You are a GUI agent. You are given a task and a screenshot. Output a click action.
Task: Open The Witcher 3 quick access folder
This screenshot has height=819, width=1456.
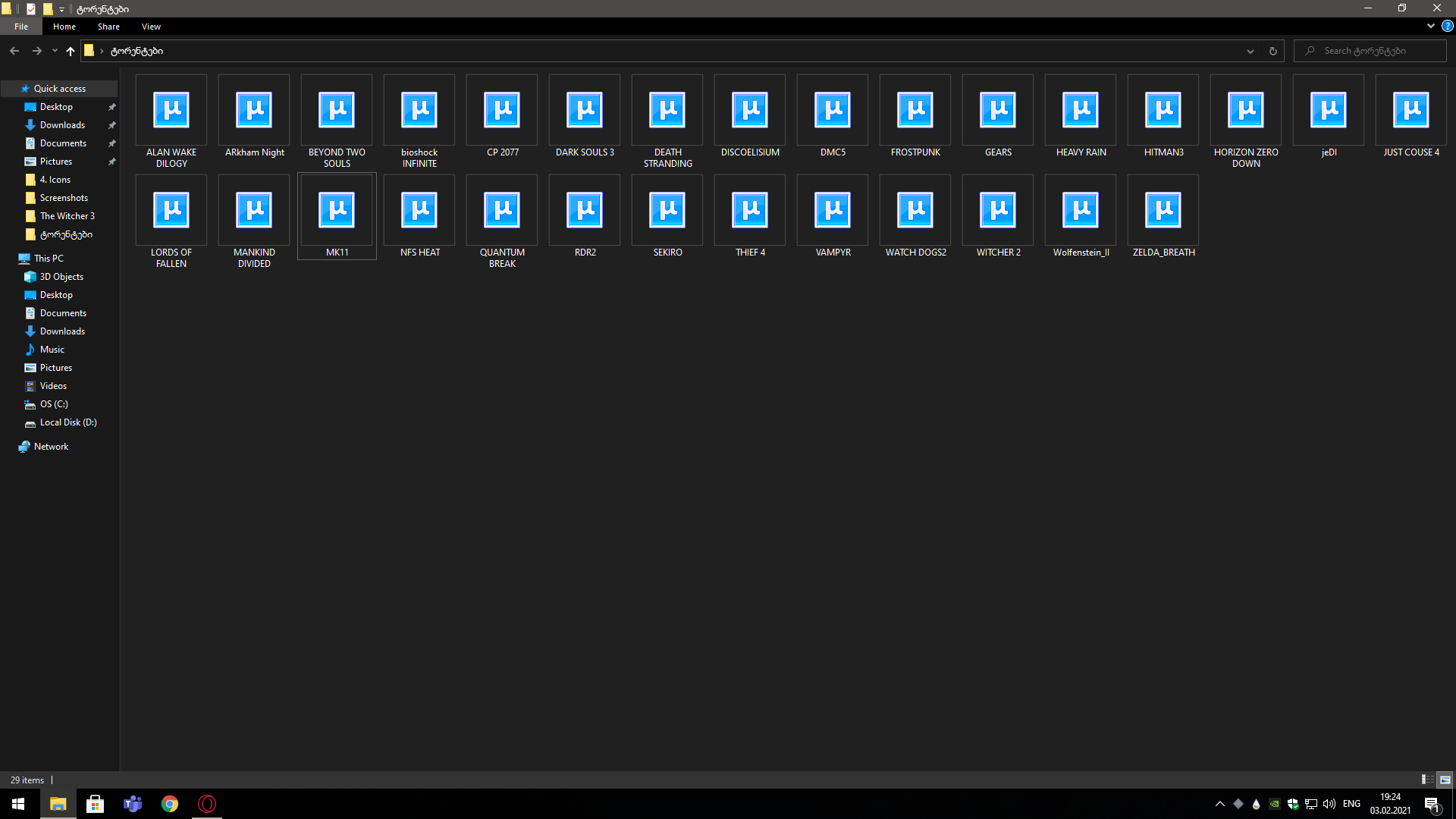(x=67, y=216)
